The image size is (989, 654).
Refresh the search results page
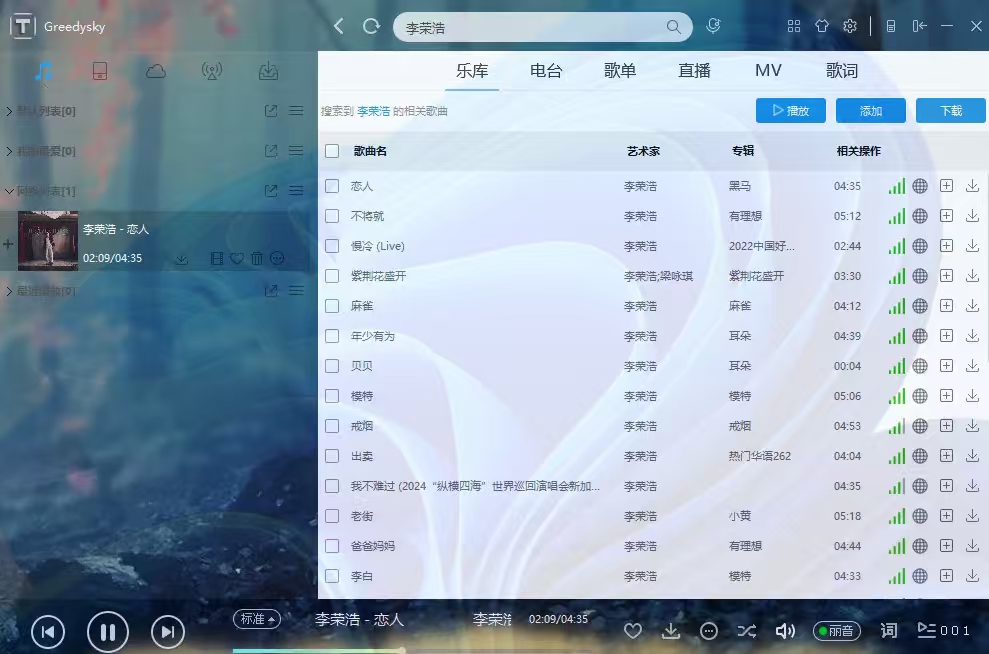372,26
